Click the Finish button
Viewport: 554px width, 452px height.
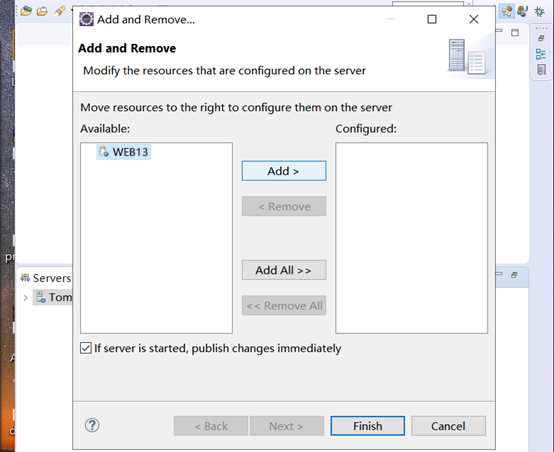[x=367, y=426]
